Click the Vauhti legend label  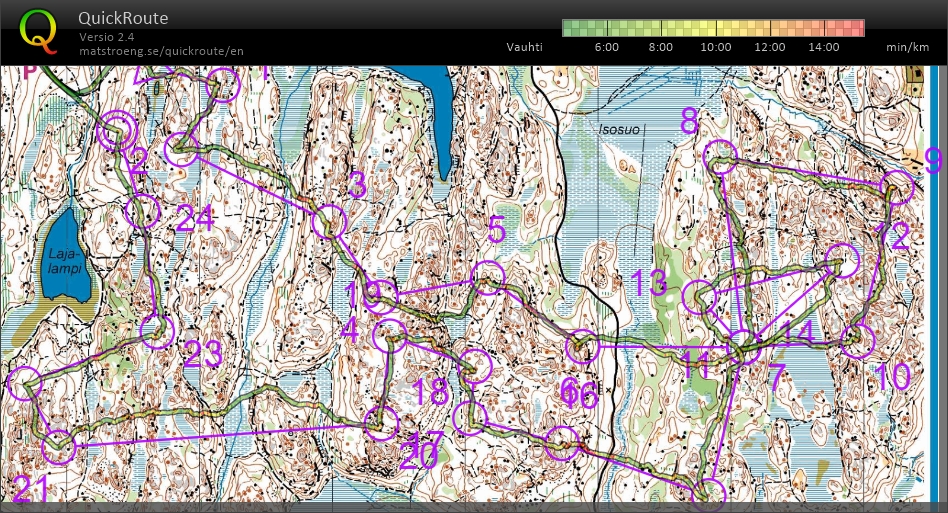(525, 47)
